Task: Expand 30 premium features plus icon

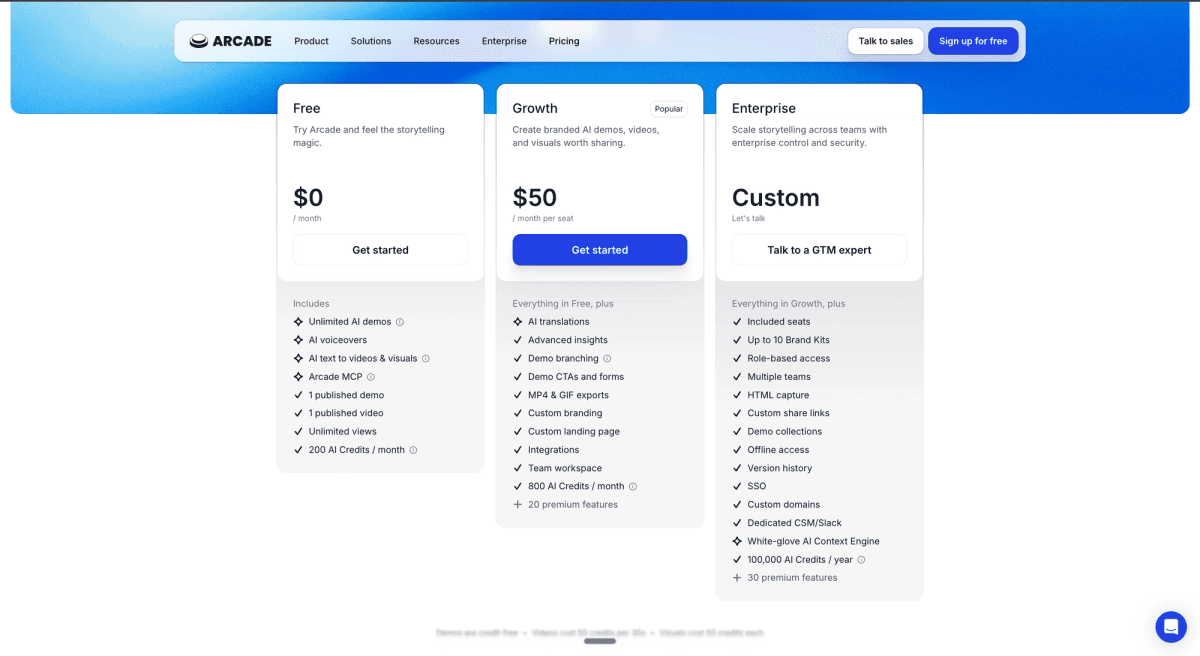Action: 737,578
